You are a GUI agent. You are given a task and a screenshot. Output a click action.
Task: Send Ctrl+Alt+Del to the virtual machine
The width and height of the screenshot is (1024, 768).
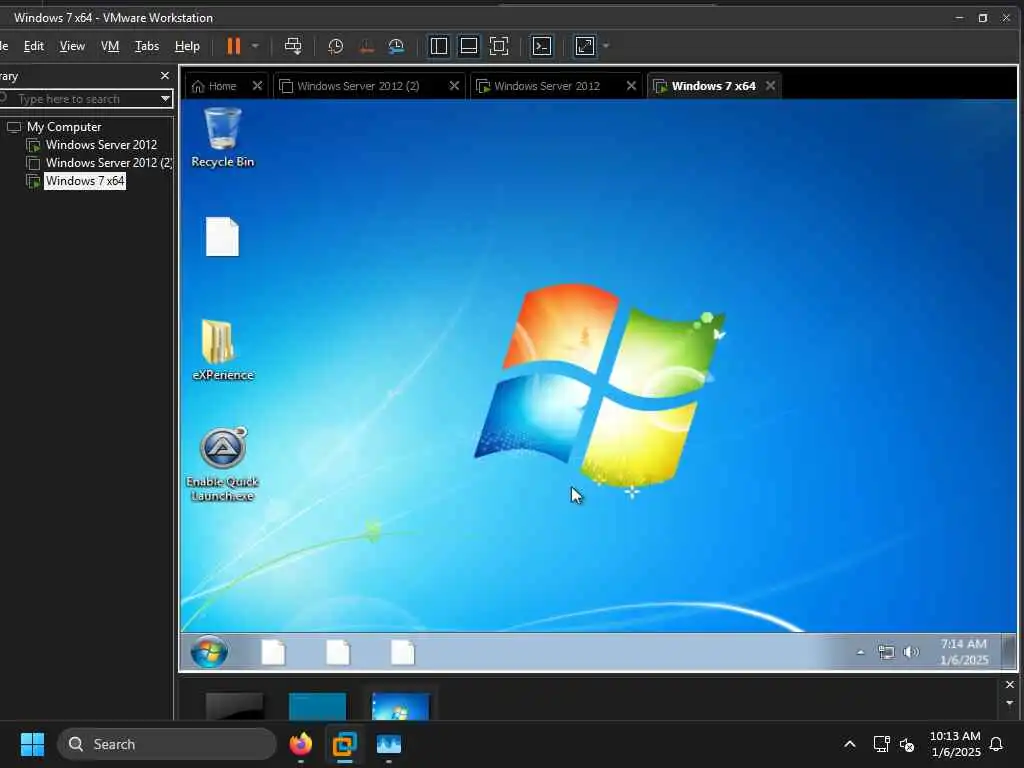click(x=293, y=46)
